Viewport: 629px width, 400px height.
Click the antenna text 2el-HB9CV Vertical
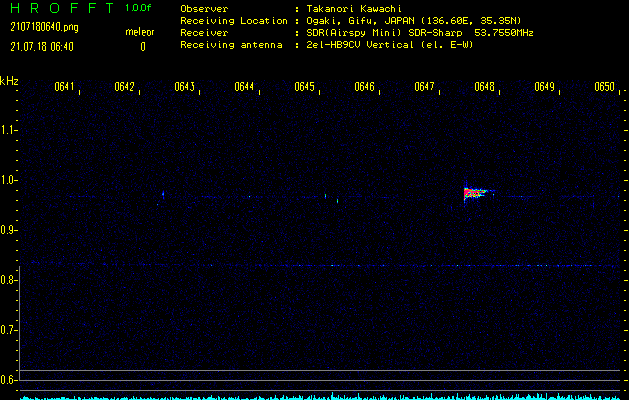click(x=359, y=45)
